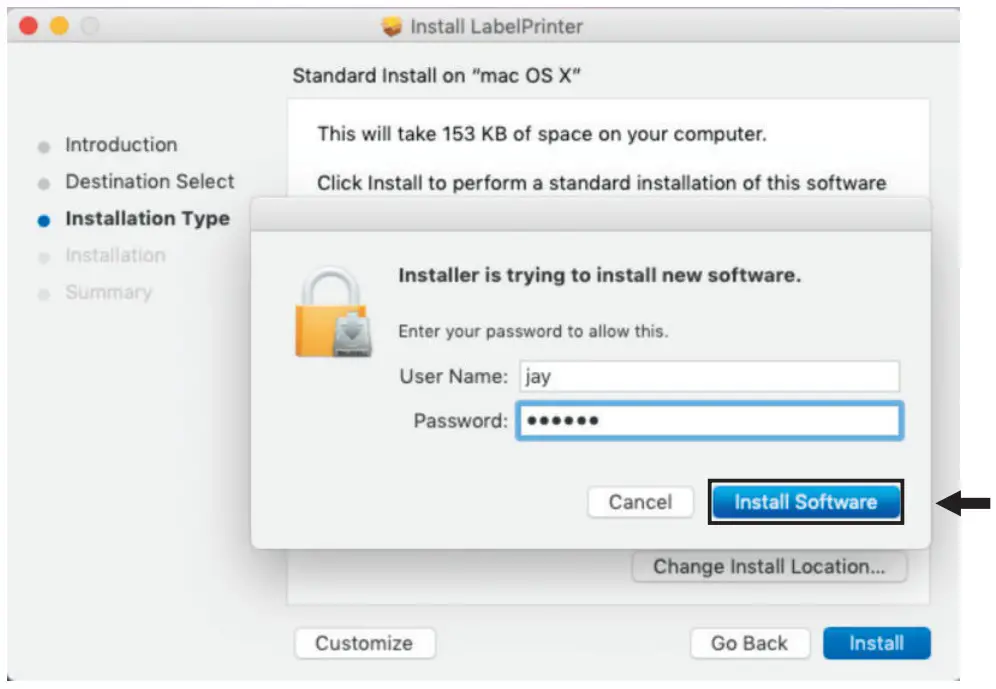Click the Customize button

[364, 644]
